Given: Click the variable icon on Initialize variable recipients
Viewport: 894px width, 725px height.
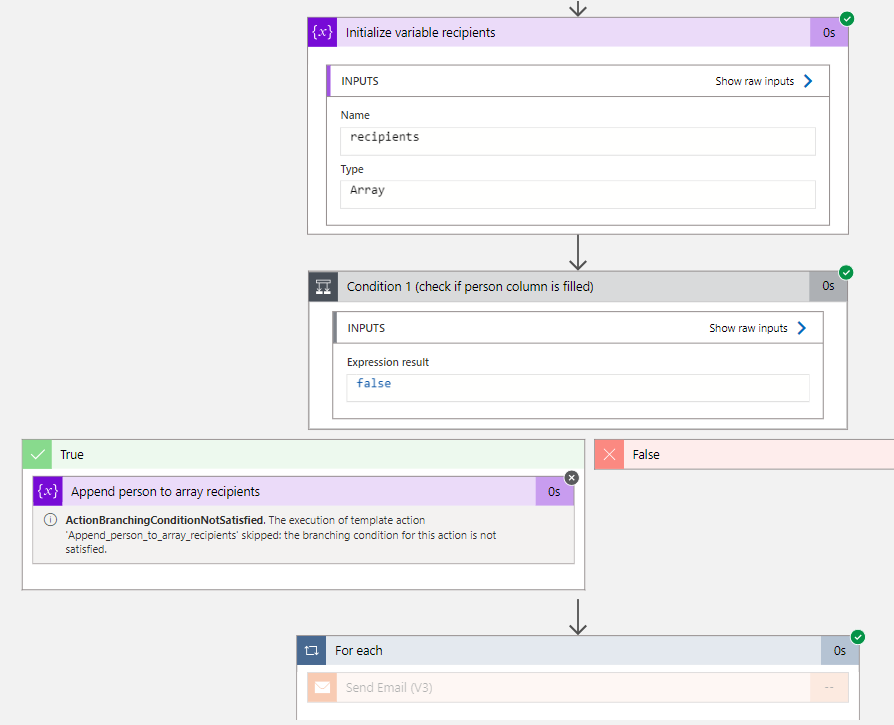Looking at the screenshot, I should tap(322, 32).
